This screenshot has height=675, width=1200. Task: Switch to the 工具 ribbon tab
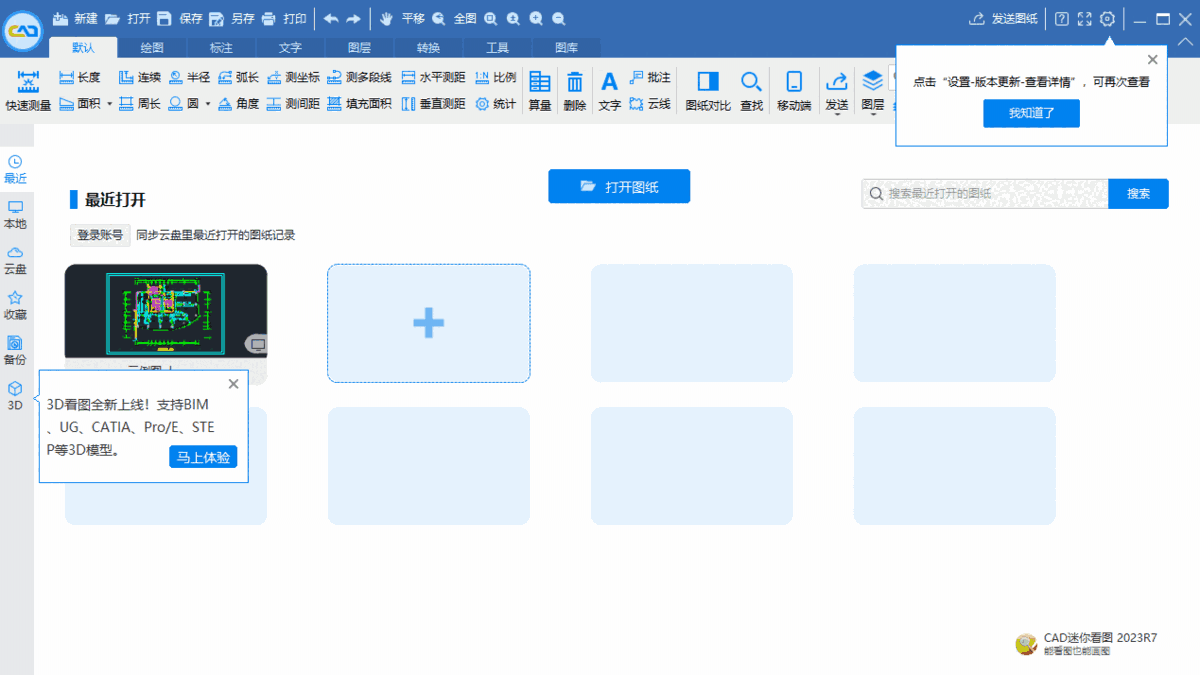(497, 47)
